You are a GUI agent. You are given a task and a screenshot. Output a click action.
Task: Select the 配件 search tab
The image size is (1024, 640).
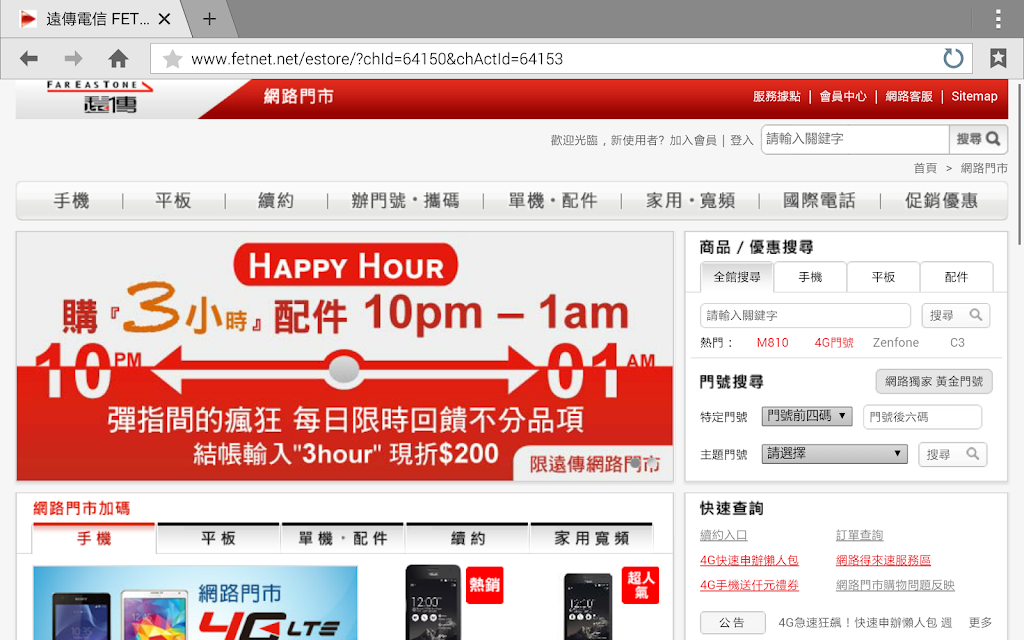(957, 277)
